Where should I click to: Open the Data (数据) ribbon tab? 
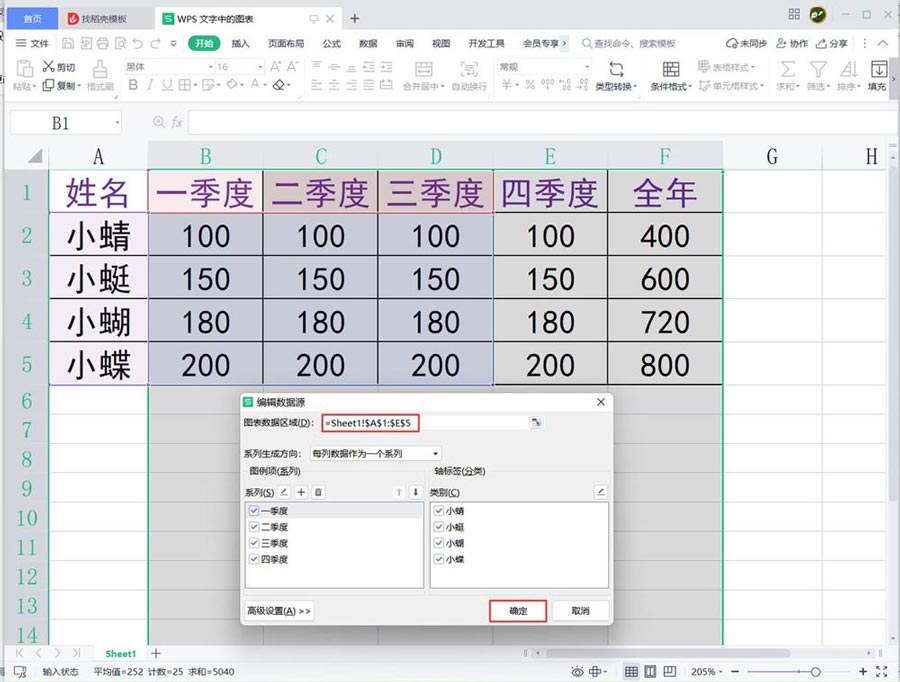[368, 43]
